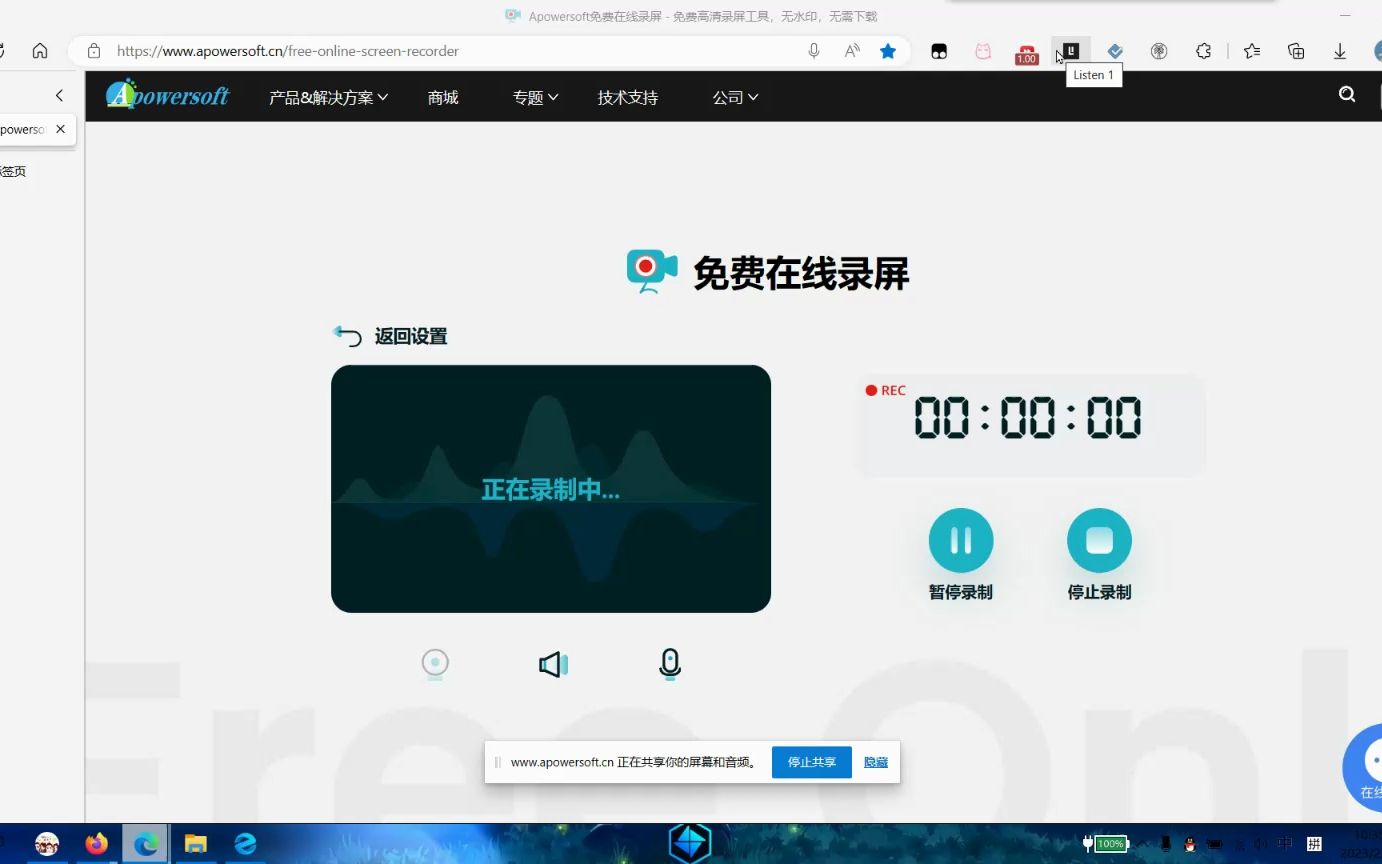Go to browser Home page
This screenshot has height=864, width=1382.
point(40,51)
